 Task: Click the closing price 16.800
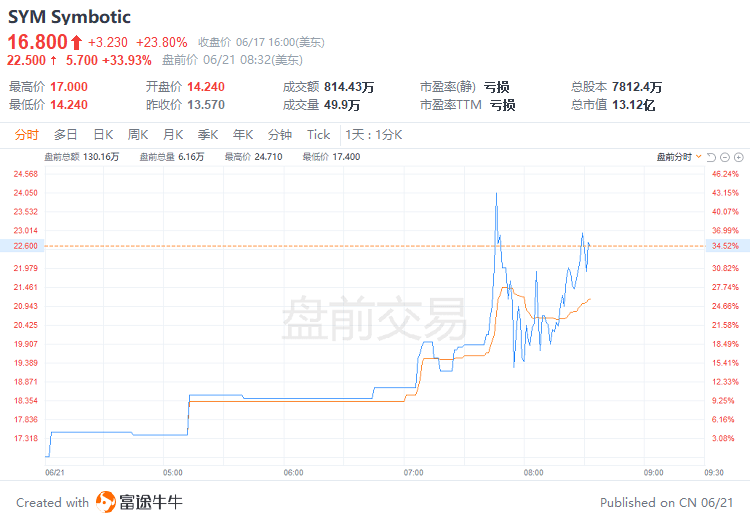(37, 42)
